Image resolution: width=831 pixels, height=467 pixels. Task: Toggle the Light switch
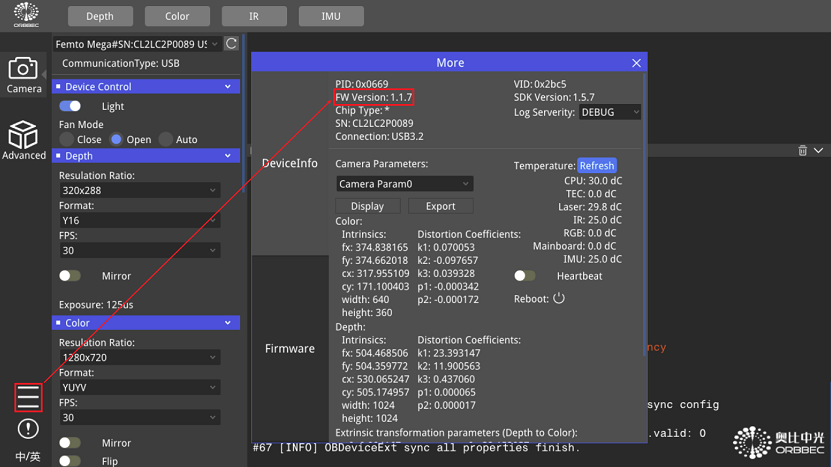pos(71,106)
